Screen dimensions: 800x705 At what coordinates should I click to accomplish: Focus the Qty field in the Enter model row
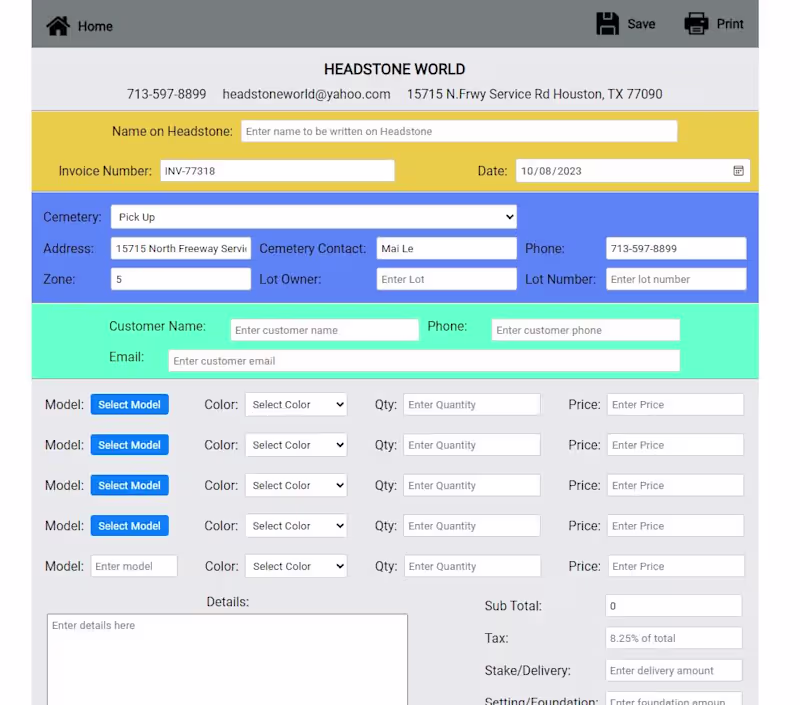tap(472, 566)
